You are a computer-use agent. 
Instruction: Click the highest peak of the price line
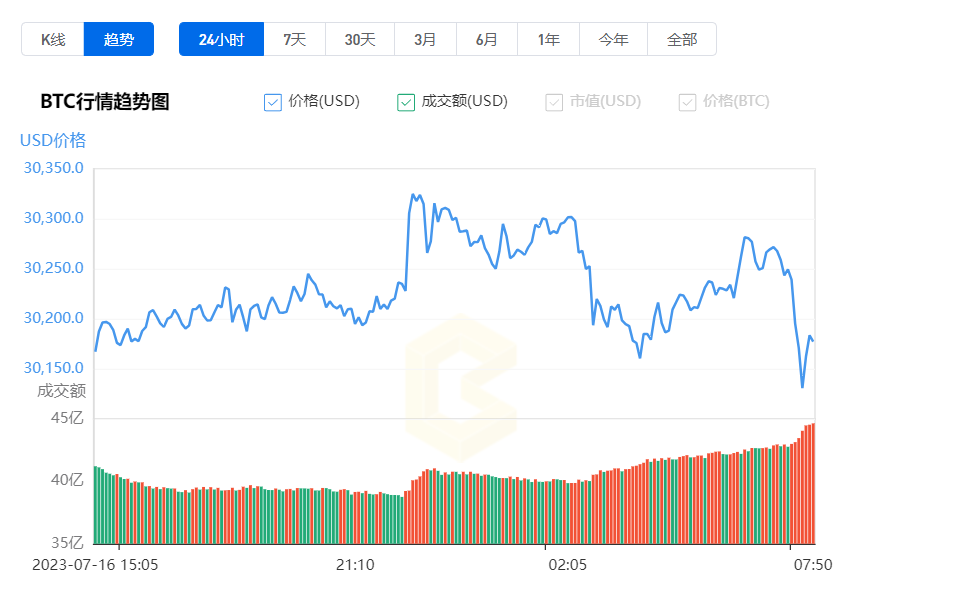[414, 193]
